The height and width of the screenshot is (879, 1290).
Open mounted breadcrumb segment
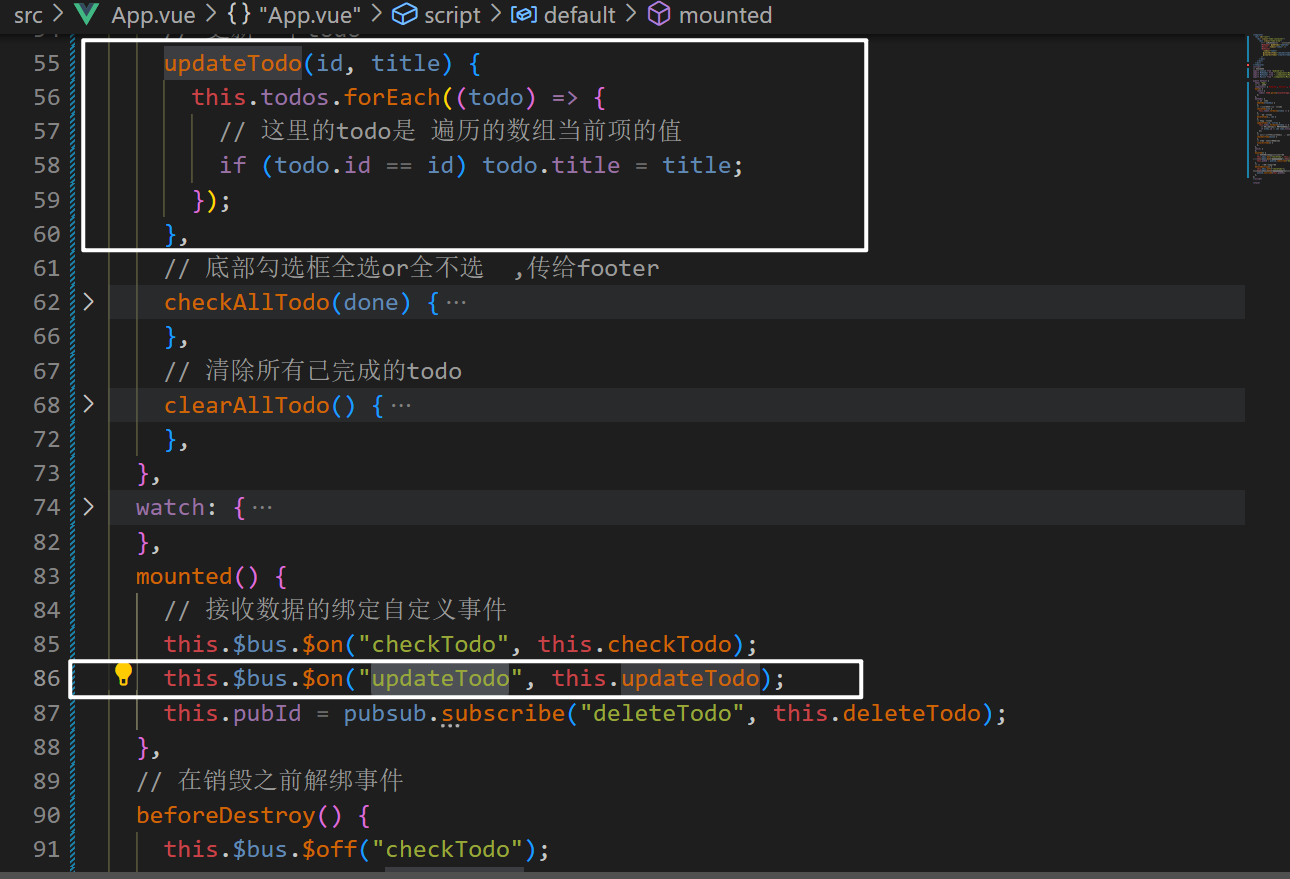[x=725, y=15]
